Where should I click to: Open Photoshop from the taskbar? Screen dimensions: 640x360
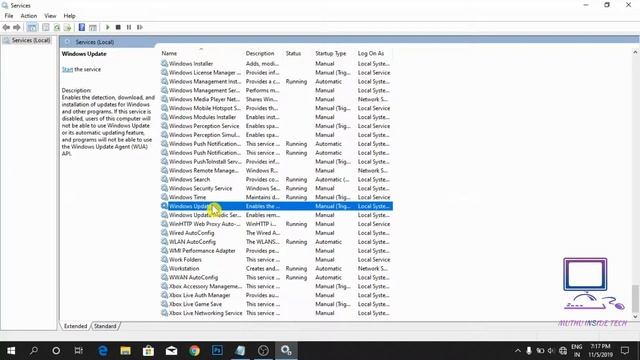pos(217,351)
